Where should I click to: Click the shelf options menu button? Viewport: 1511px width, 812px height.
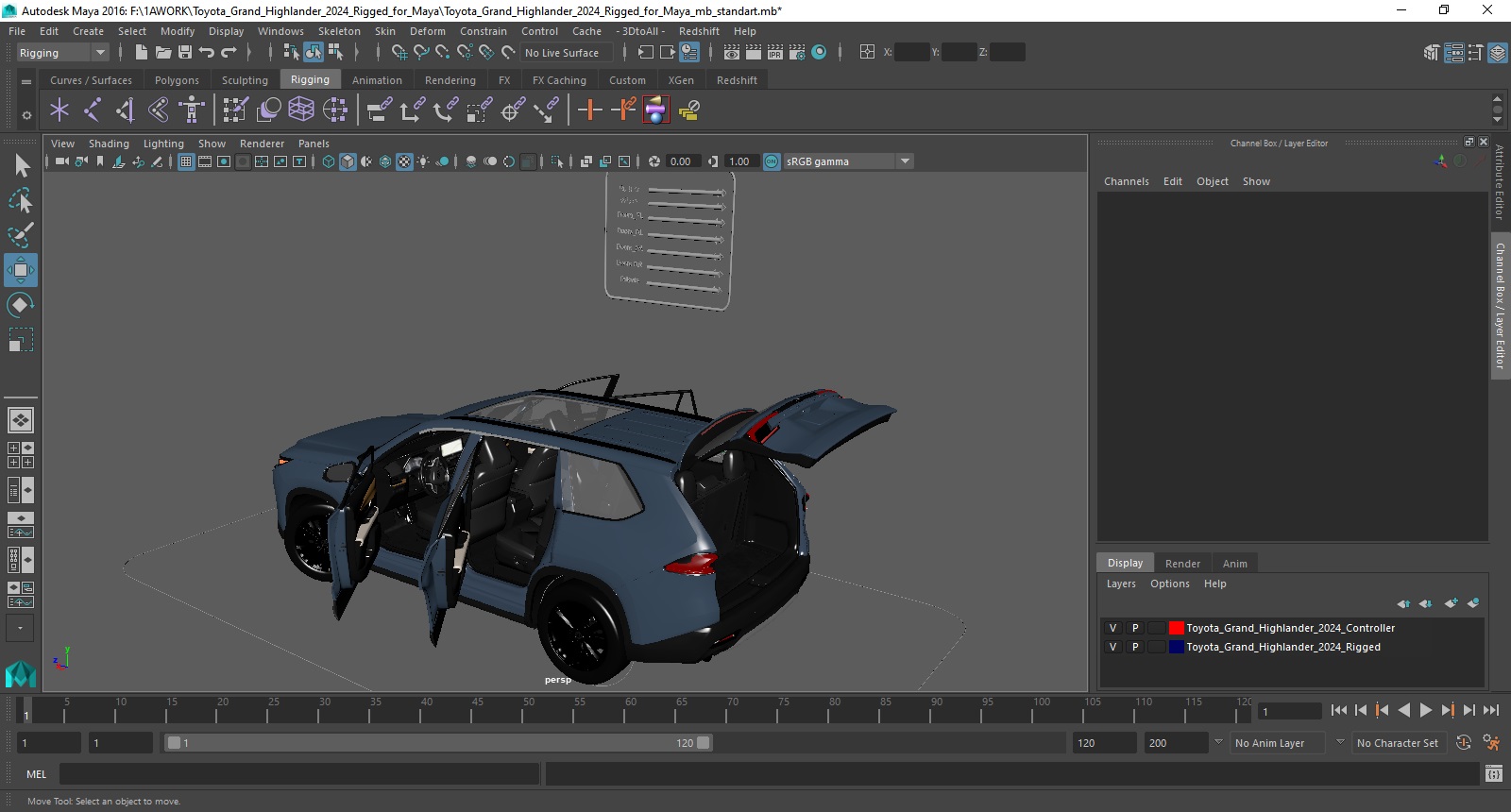pos(26,115)
